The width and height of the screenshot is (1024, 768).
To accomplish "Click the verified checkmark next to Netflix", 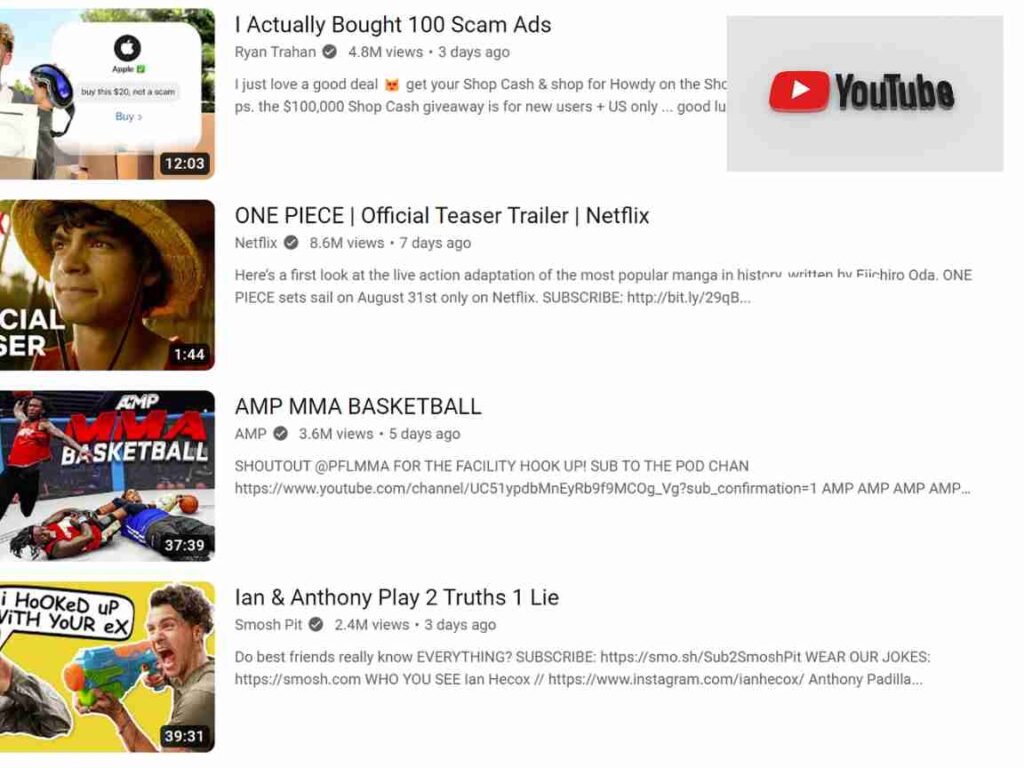I will click(x=291, y=242).
